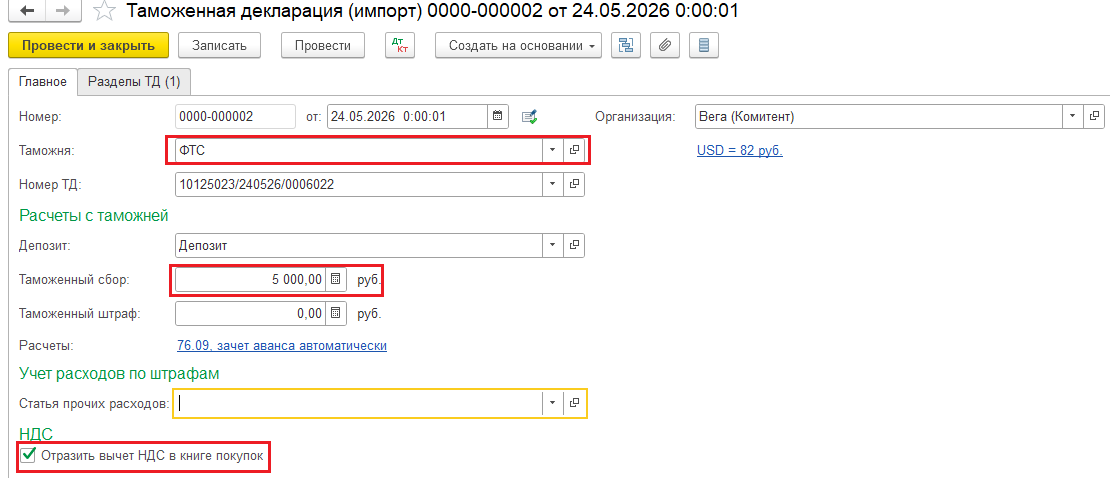The image size is (1110, 496).
Task: Expand the Организация dropdown list
Action: pos(1072,117)
